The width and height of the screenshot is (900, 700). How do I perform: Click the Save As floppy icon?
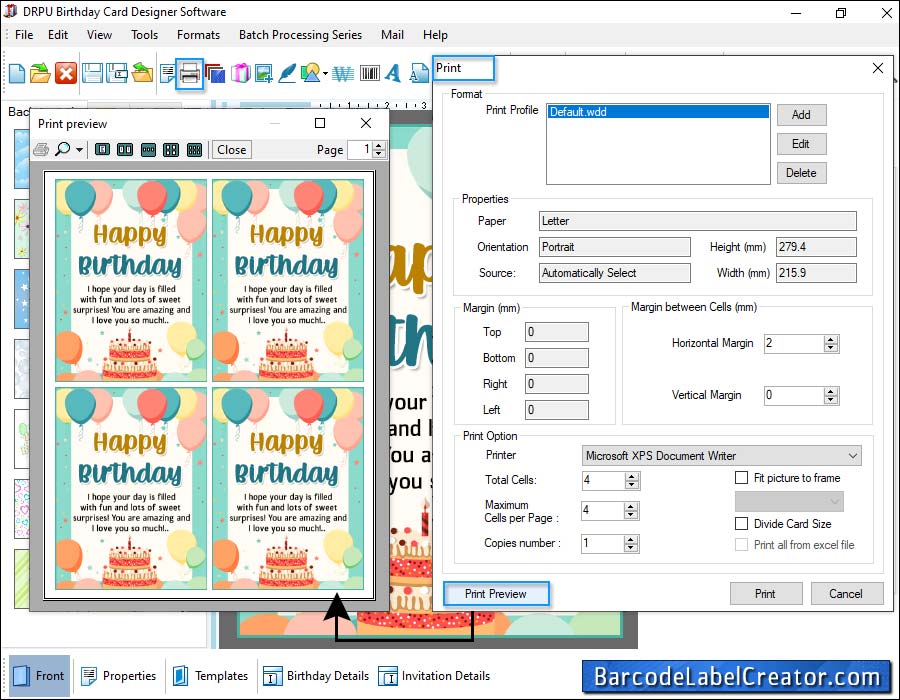pyautogui.click(x=117, y=73)
